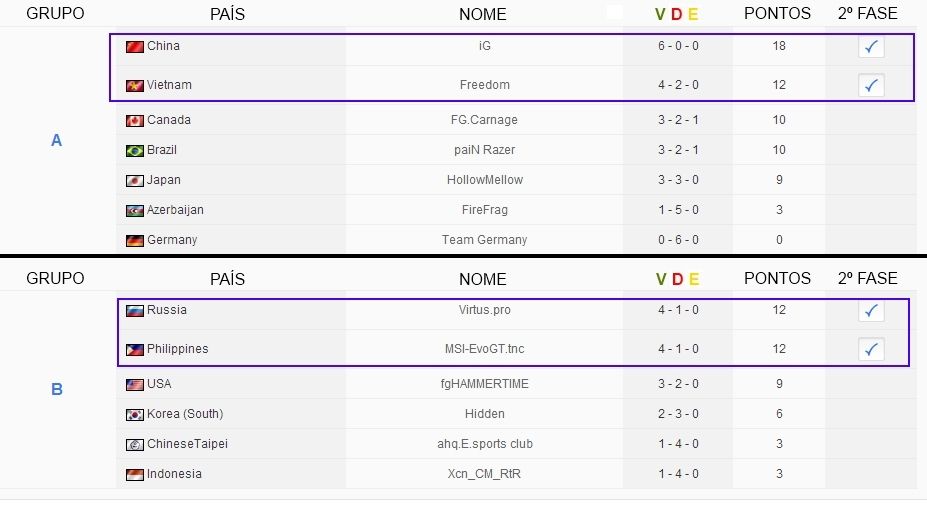Screen dimensions: 927x505
Task: Toggle the 2º Fase checkbox for MSI-EvoGT.tnc
Action: [871, 349]
